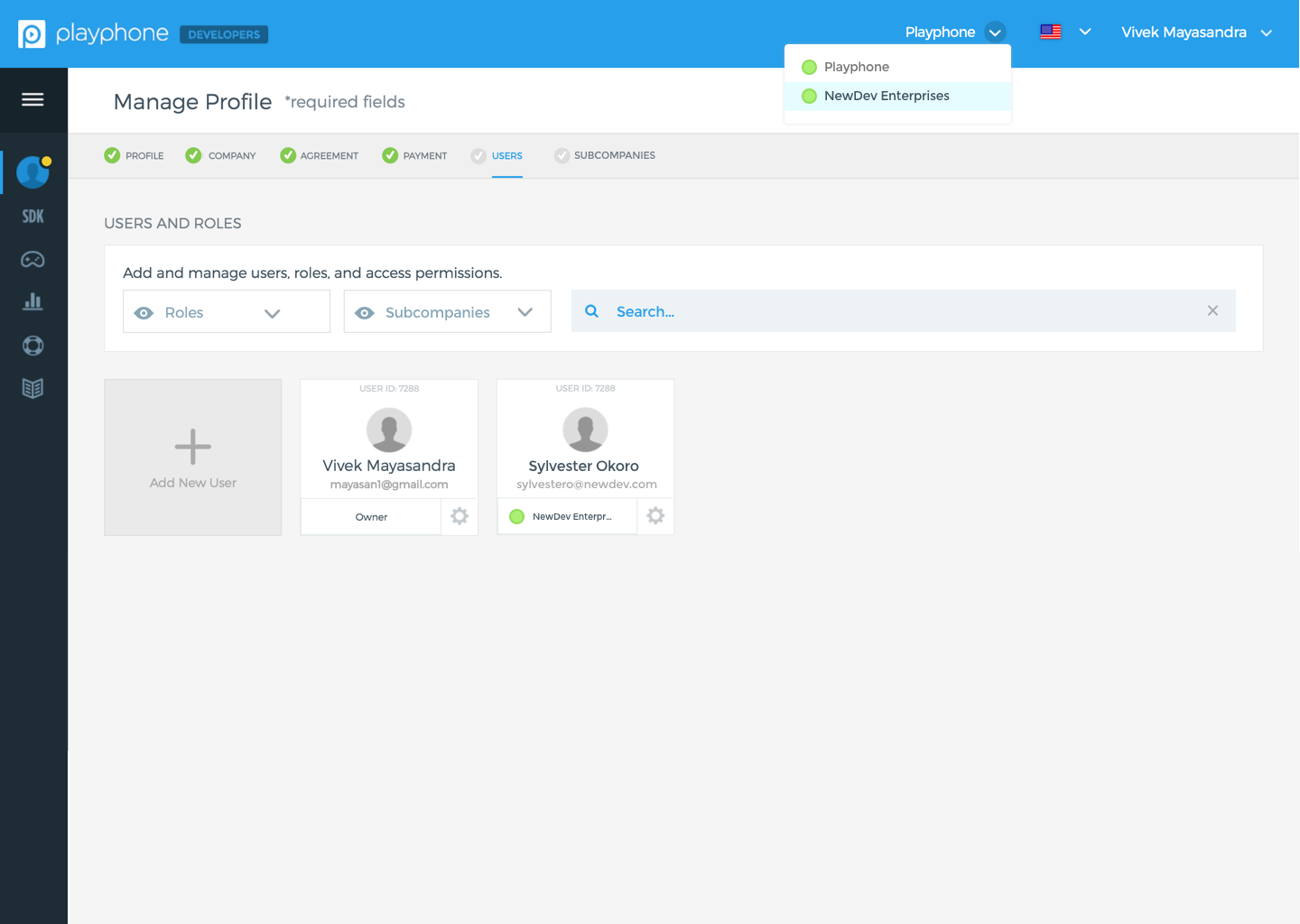Click the grey check beside USERS
This screenshot has height=924, width=1300.
[x=478, y=156]
